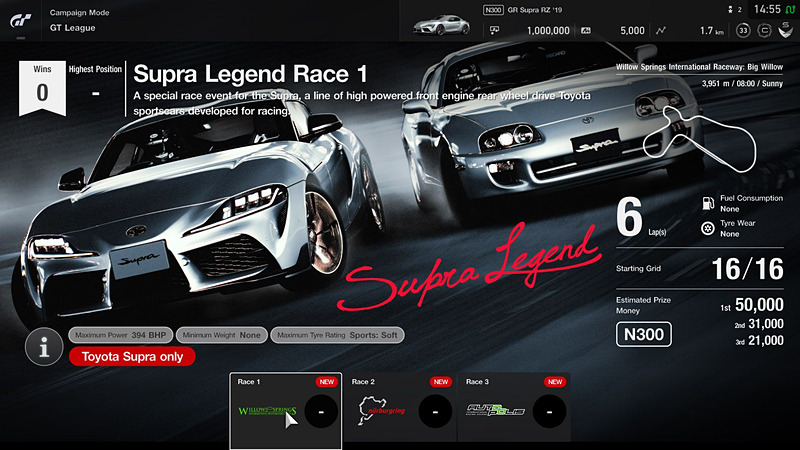Viewport: 800px width, 450px height.
Task: Click the 5,000 mileage points value
Action: tap(632, 31)
